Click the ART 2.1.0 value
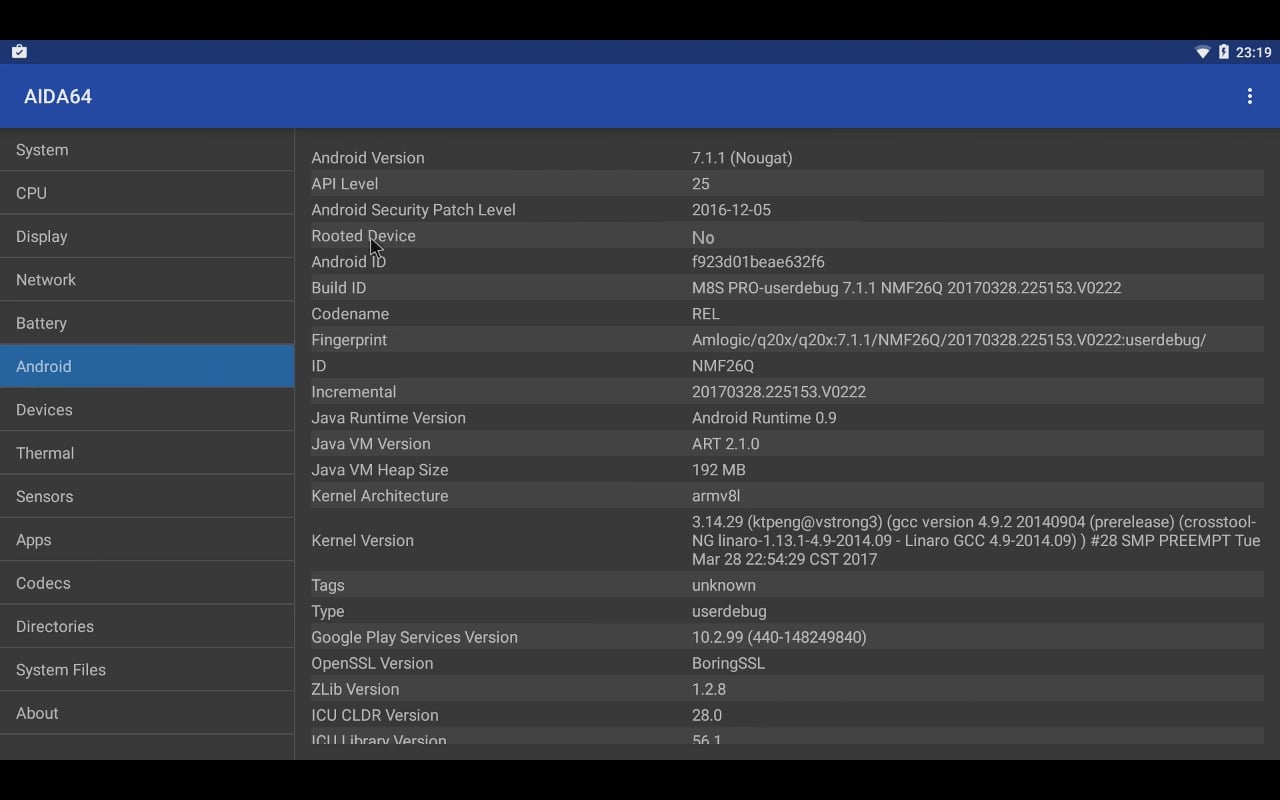Image resolution: width=1280 pixels, height=800 pixels. coord(725,444)
